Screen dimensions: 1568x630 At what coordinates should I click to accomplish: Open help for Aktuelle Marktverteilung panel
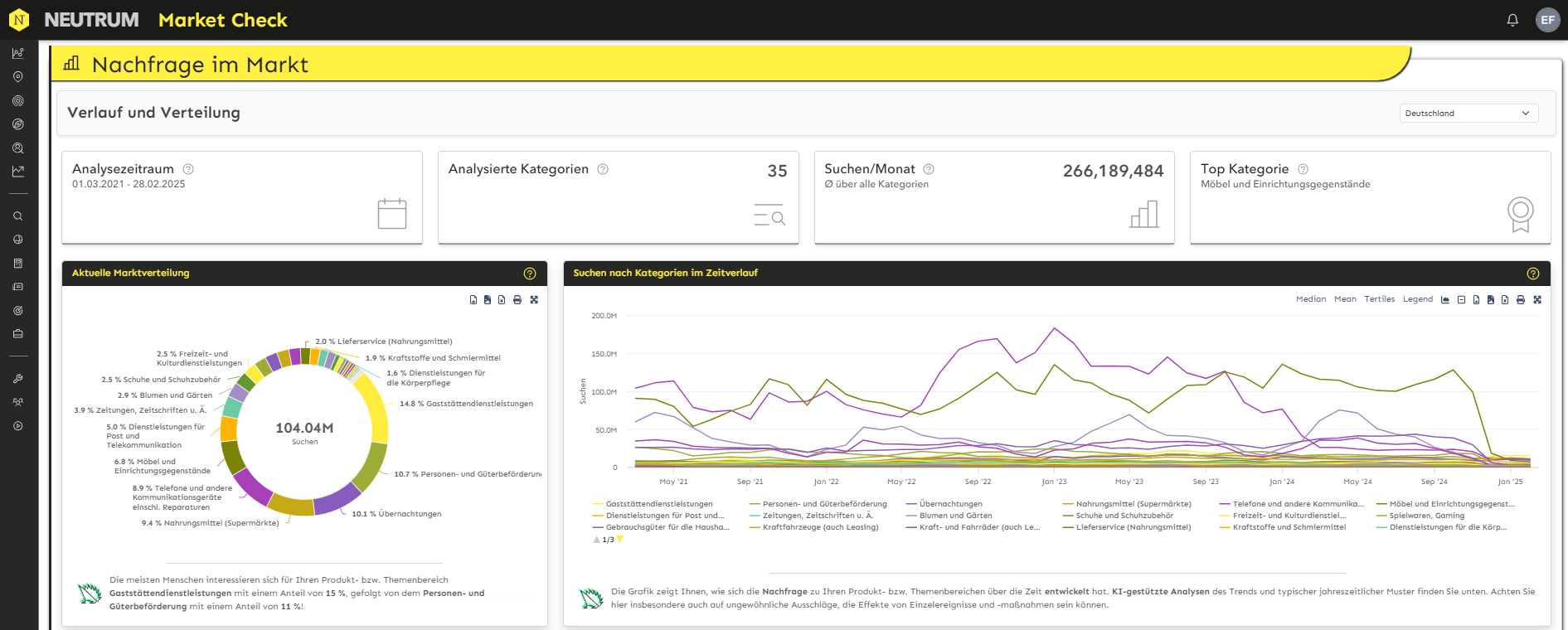pyautogui.click(x=530, y=274)
